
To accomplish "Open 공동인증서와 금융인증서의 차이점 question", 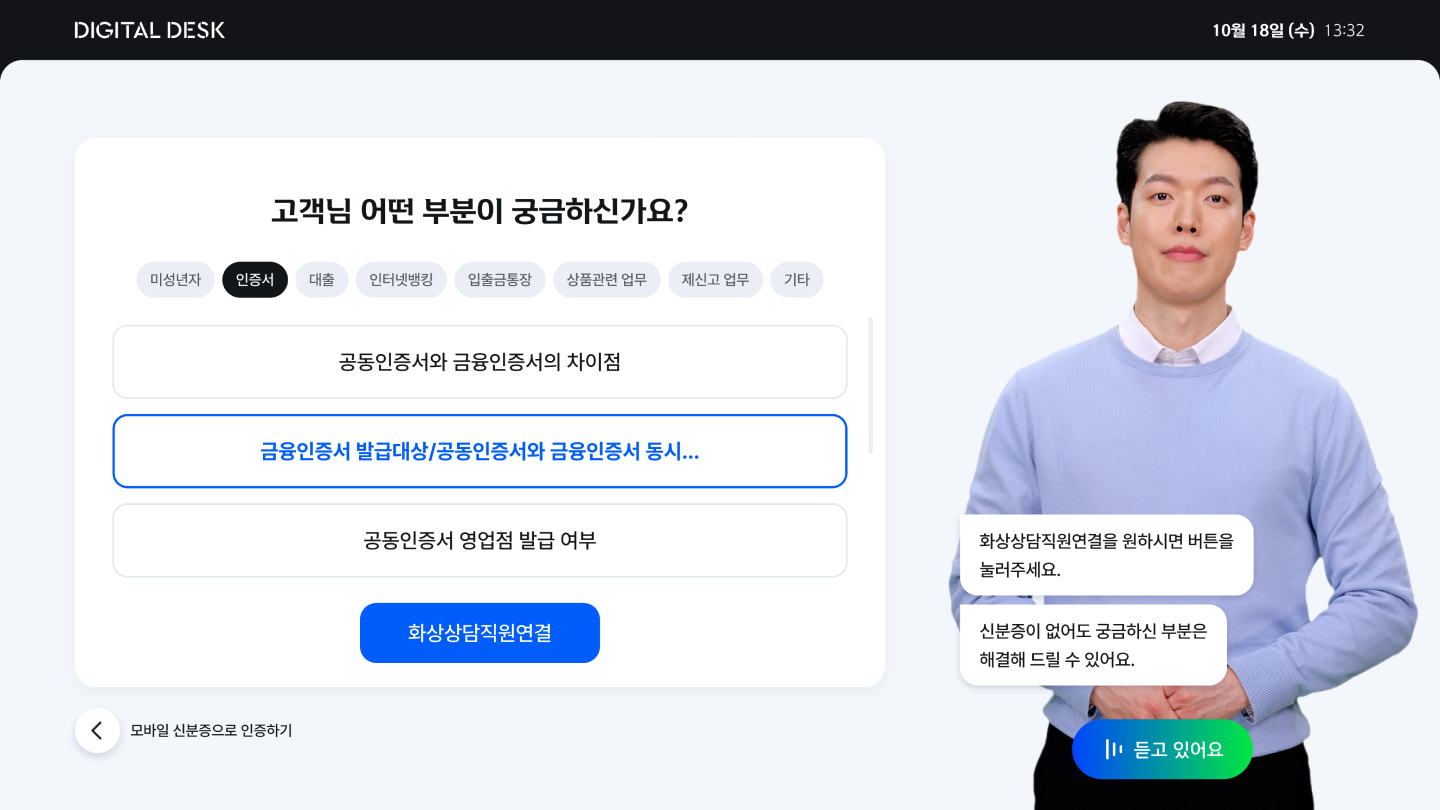I will point(480,362).
